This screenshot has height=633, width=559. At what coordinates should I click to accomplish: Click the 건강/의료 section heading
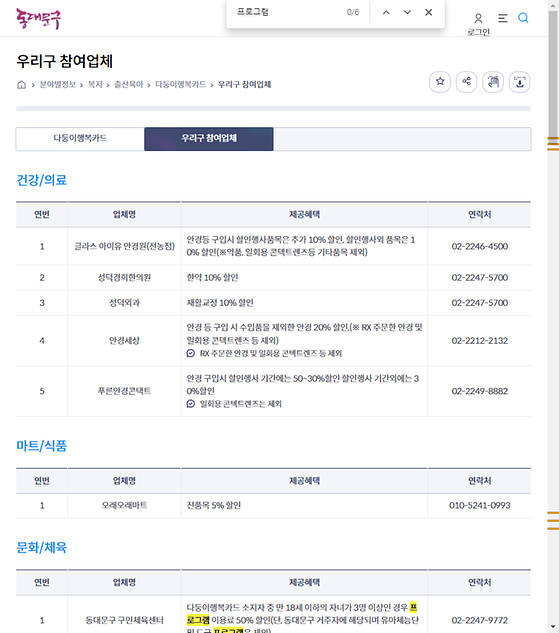click(42, 180)
